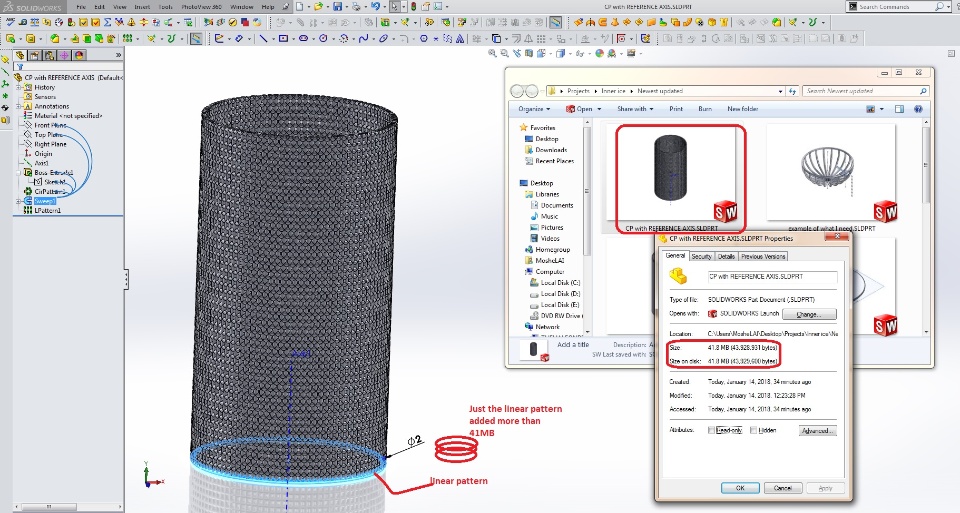Click OK in the Properties dialog

tap(740, 488)
